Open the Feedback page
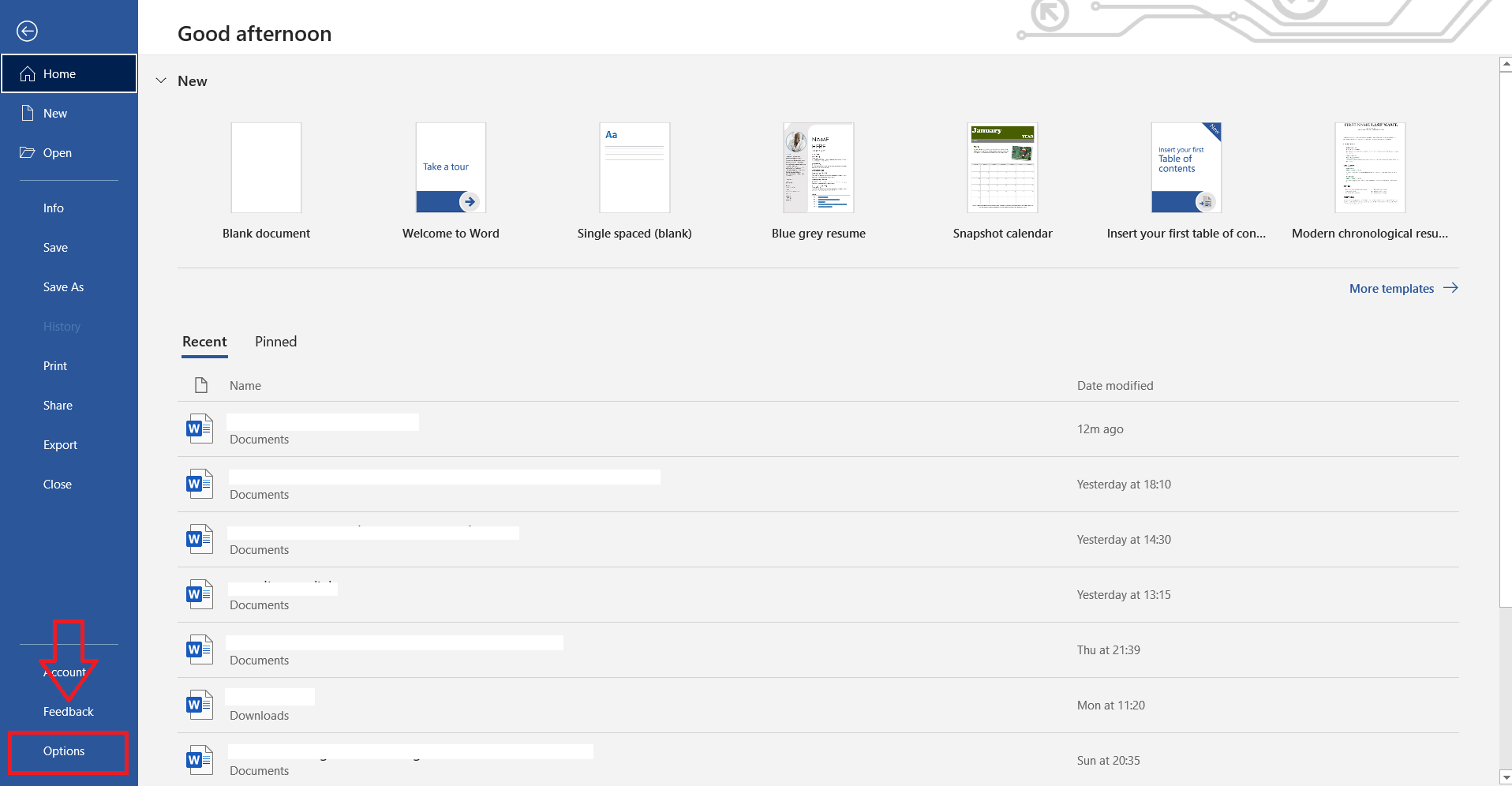This screenshot has width=1512, height=786. point(69,712)
